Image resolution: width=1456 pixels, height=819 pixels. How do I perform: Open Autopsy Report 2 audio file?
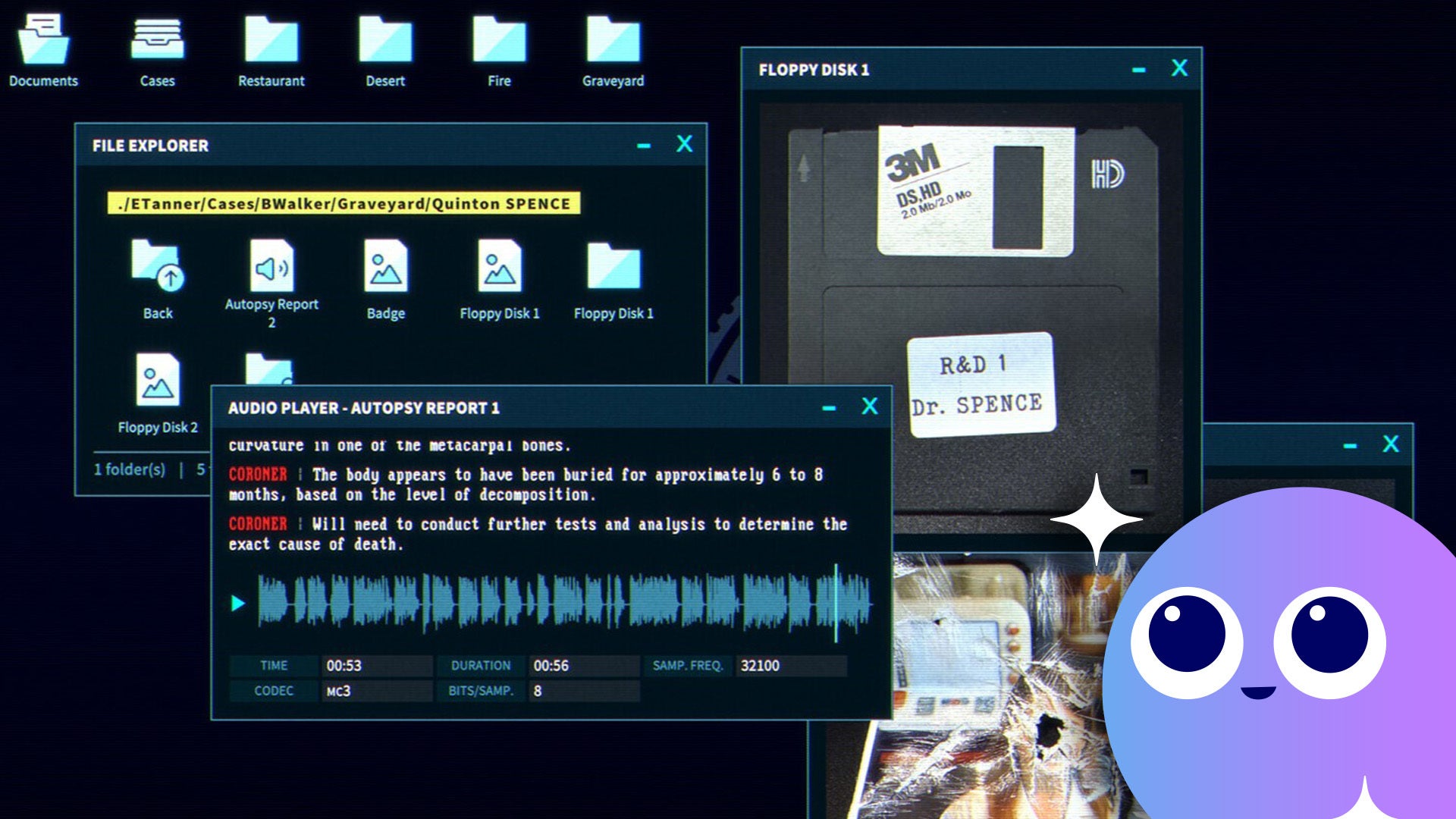pyautogui.click(x=271, y=267)
